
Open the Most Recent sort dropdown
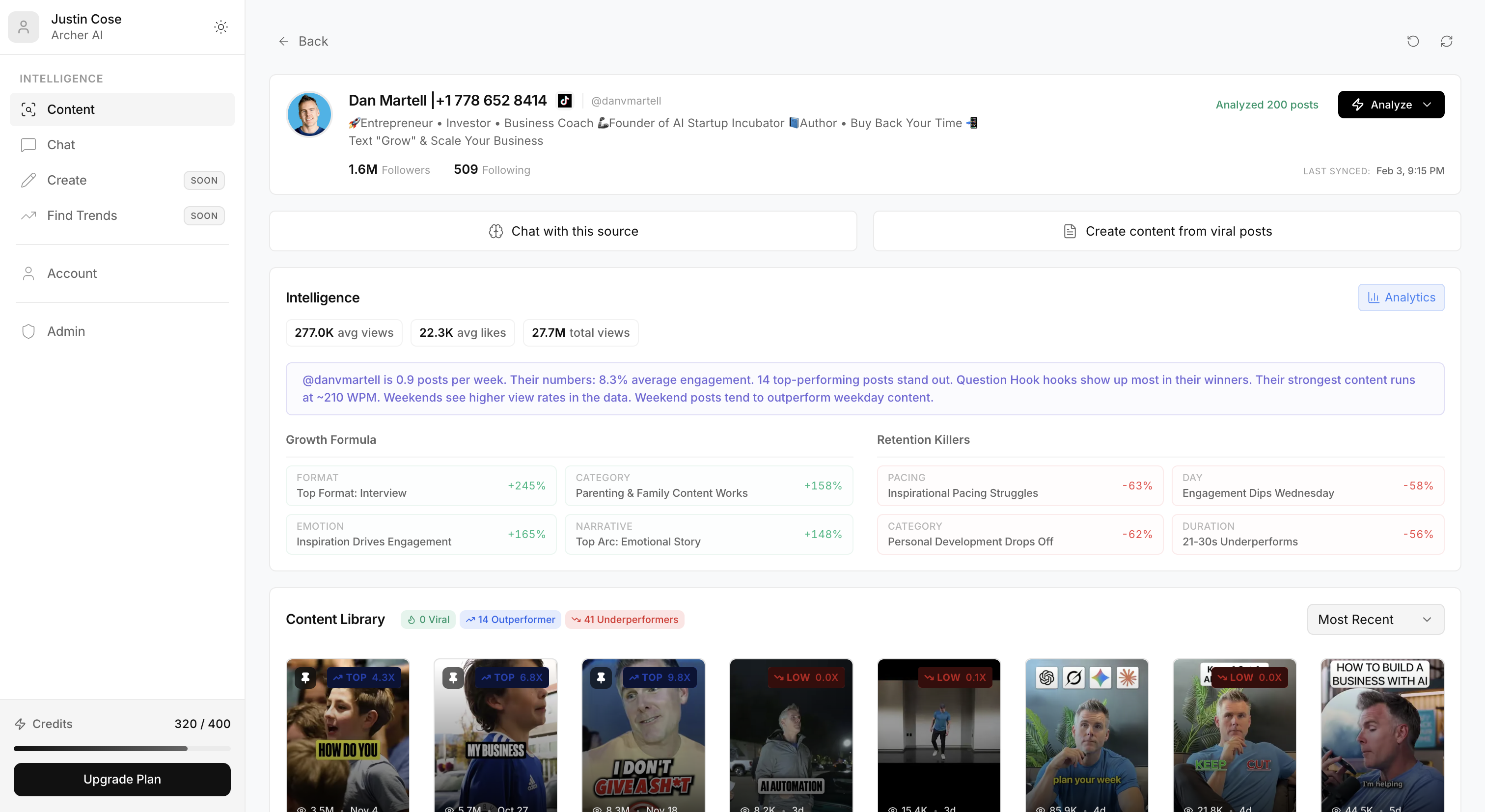pyautogui.click(x=1375, y=620)
